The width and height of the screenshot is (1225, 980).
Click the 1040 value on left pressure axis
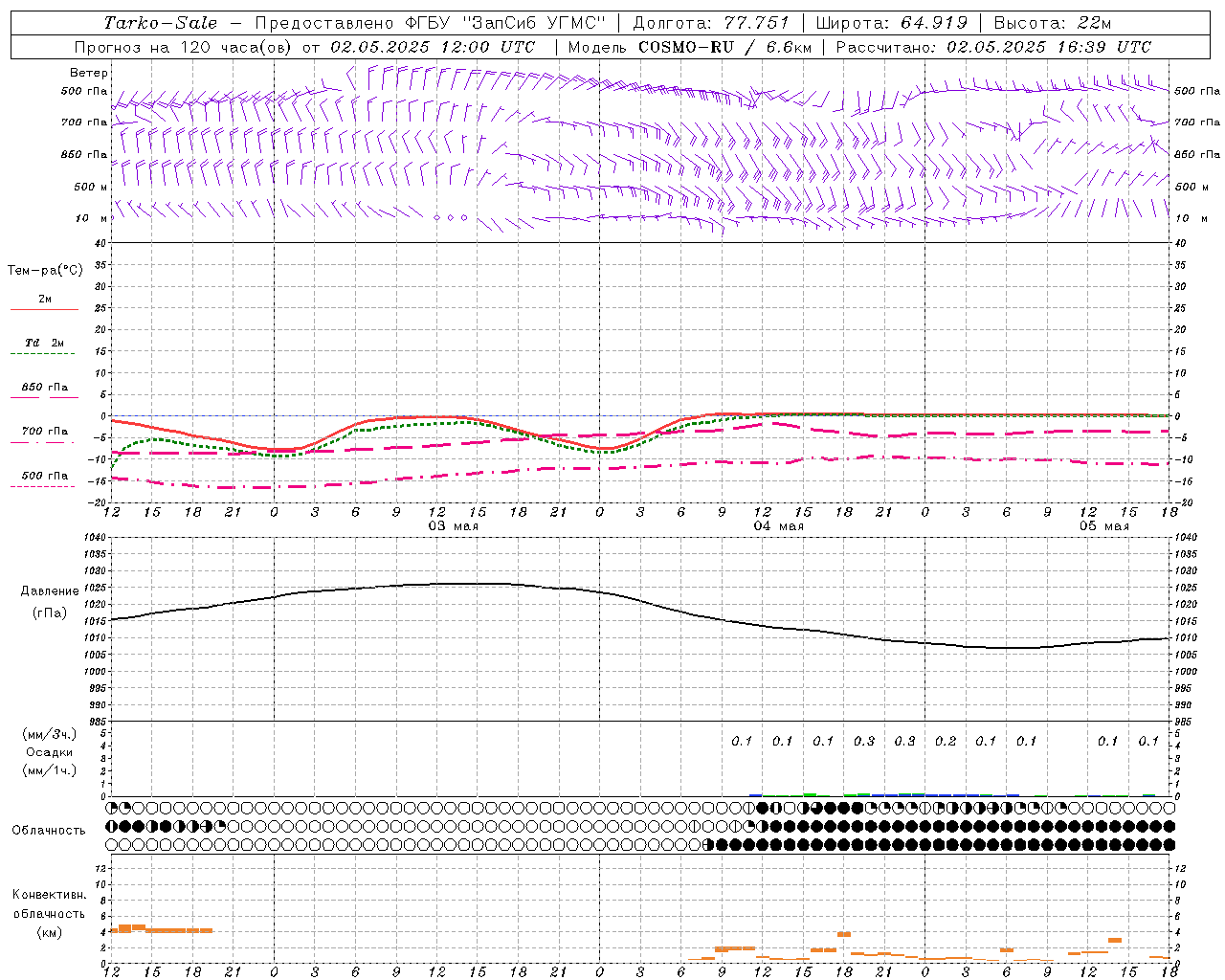pos(96,538)
